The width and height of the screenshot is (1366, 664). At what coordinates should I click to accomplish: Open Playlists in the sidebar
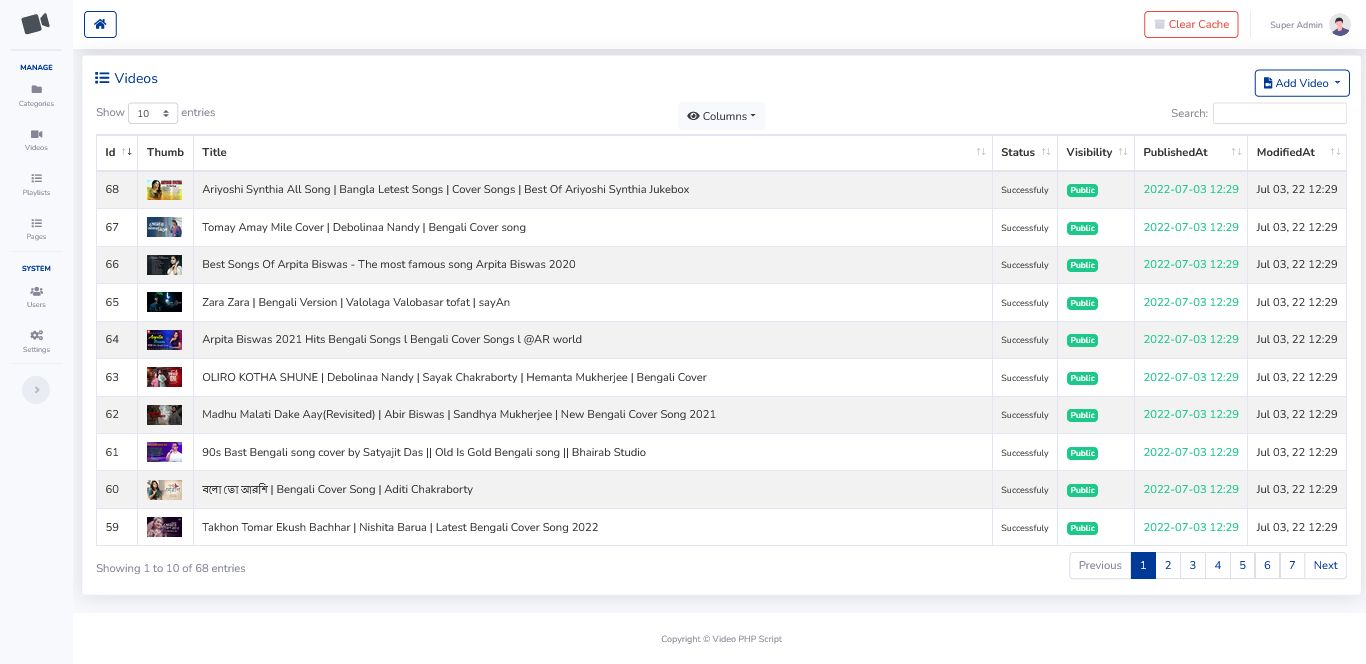(36, 184)
